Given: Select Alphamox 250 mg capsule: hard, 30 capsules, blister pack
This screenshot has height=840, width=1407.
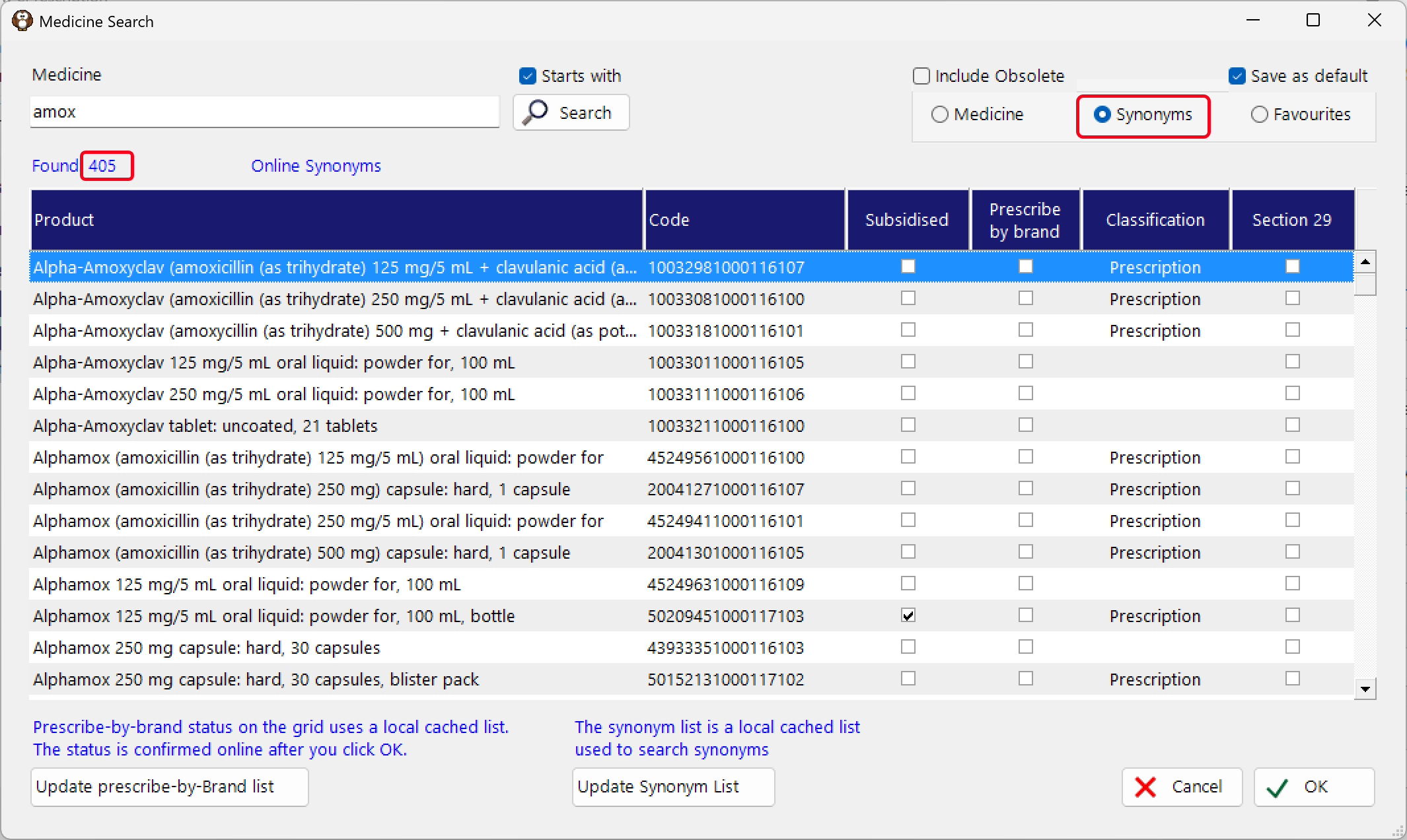Looking at the screenshot, I should [x=692, y=679].
